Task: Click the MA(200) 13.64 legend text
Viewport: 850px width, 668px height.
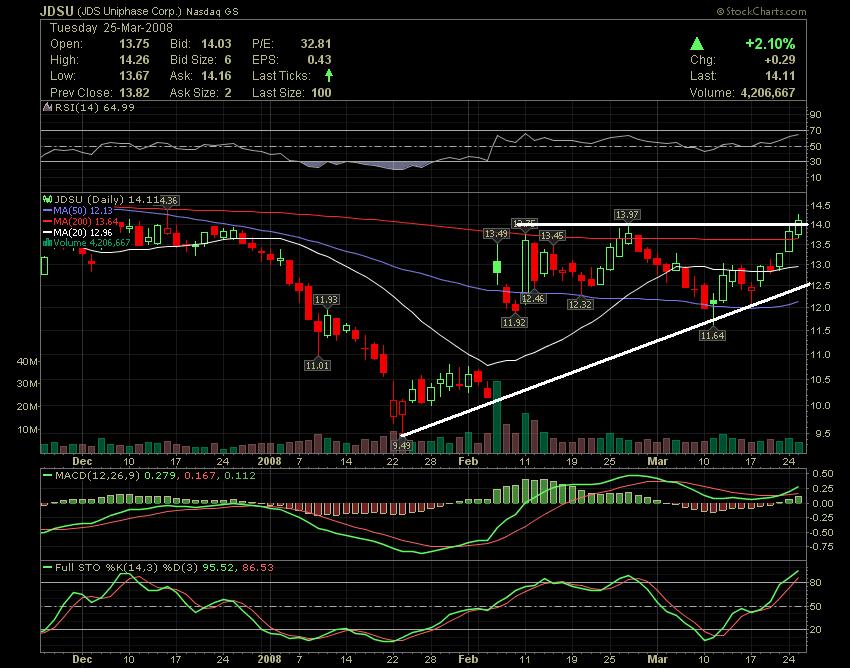Action: coord(86,222)
